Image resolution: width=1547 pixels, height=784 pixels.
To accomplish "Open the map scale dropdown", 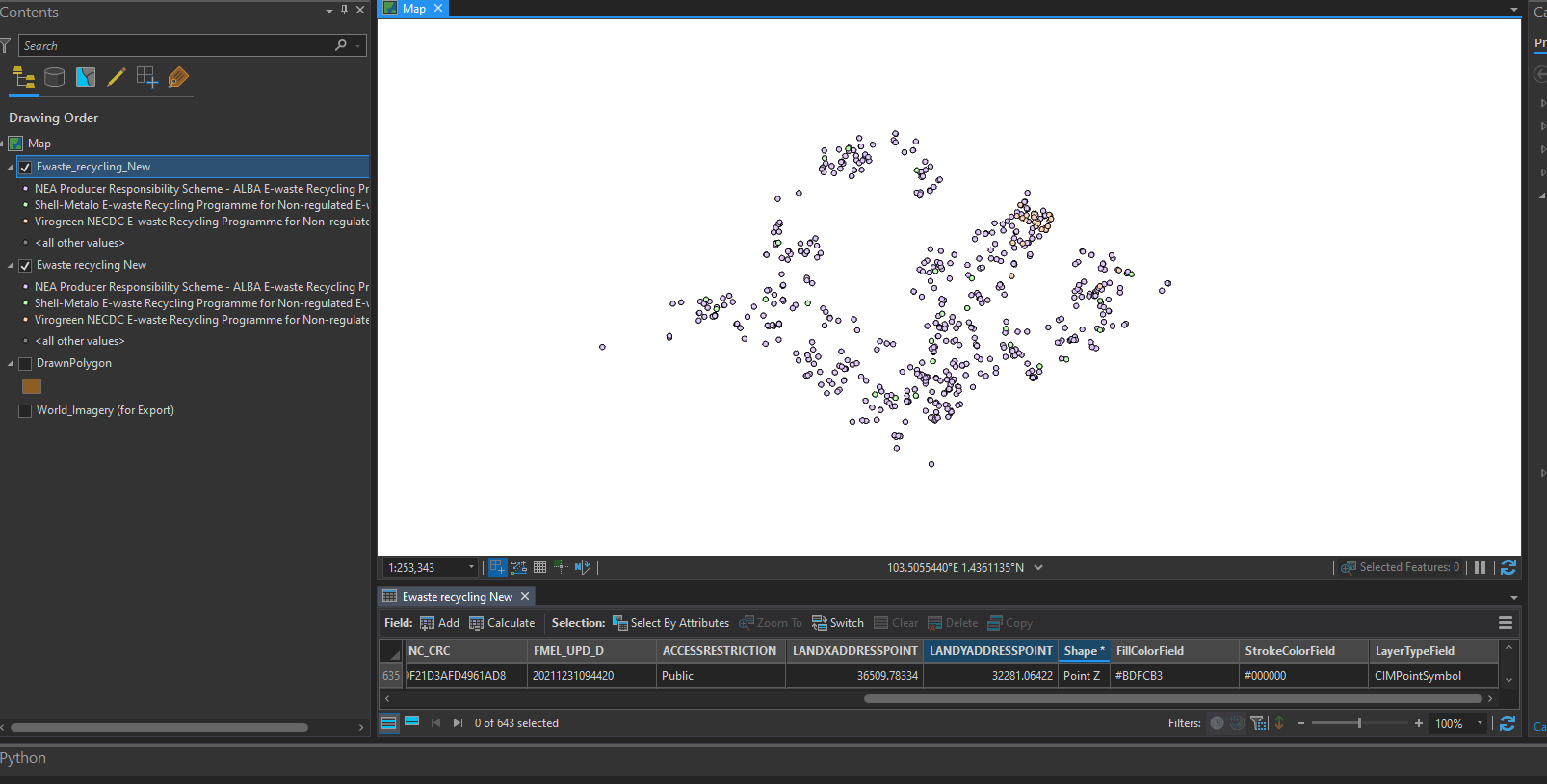I will [x=471, y=567].
